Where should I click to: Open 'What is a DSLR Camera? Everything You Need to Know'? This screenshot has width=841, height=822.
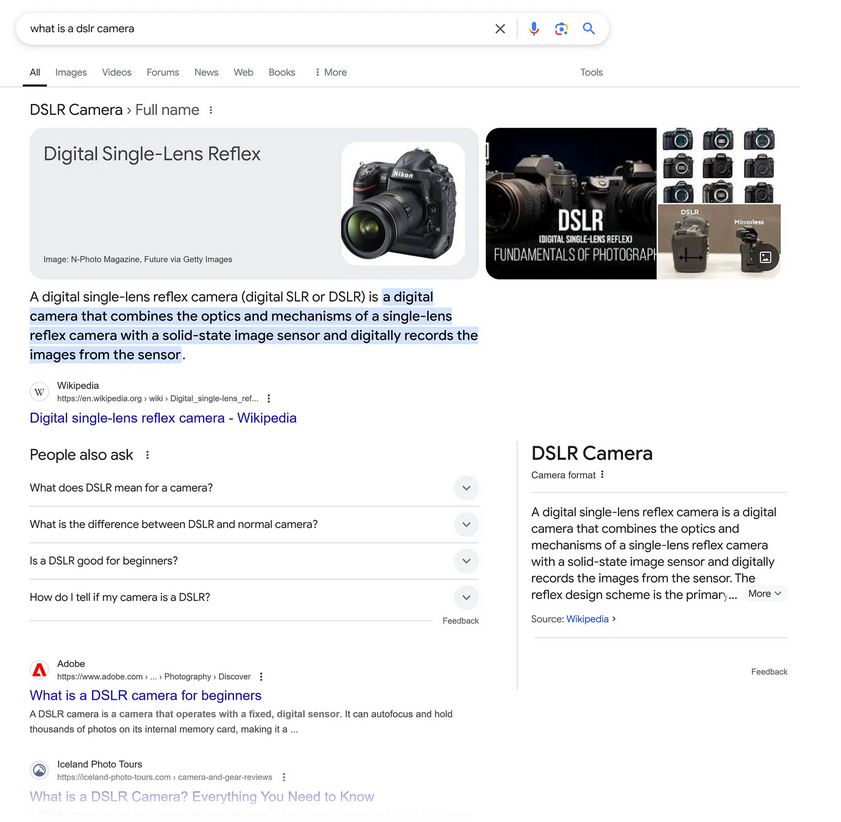(202, 797)
